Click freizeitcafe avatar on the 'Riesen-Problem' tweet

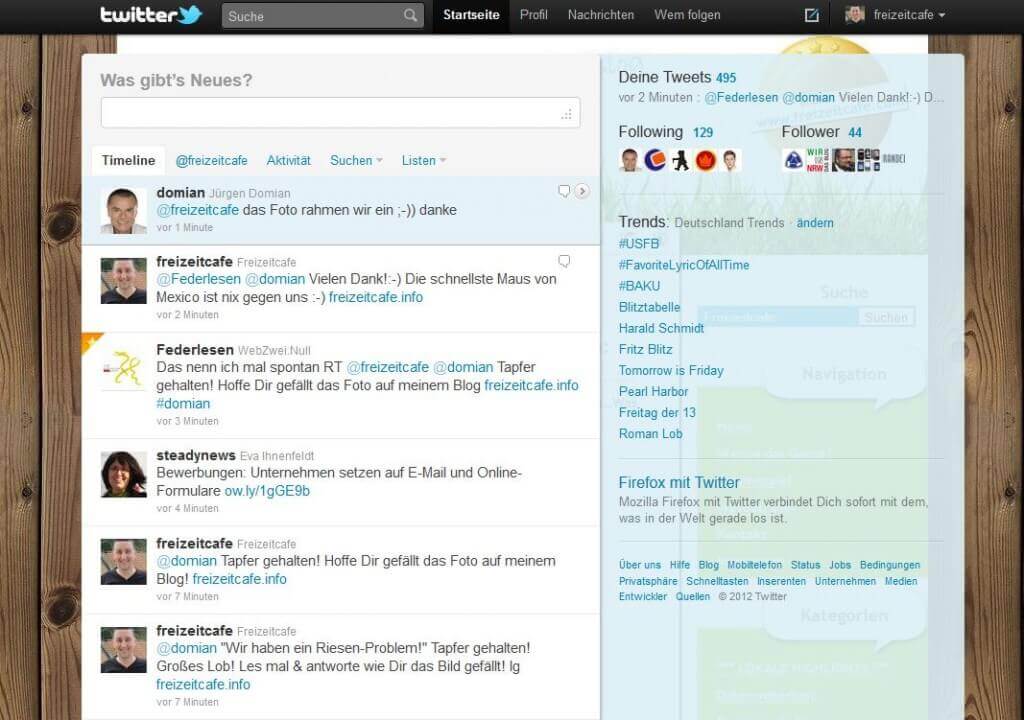(123, 650)
